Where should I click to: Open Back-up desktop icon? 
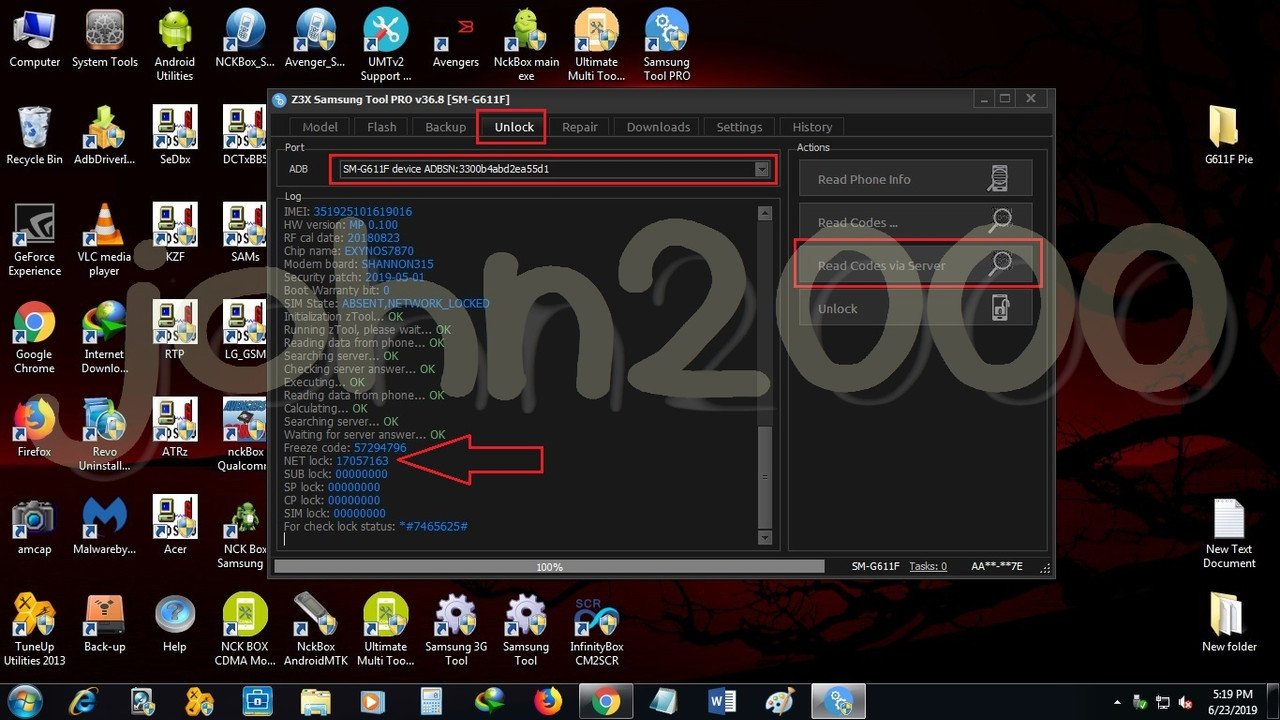pos(104,622)
